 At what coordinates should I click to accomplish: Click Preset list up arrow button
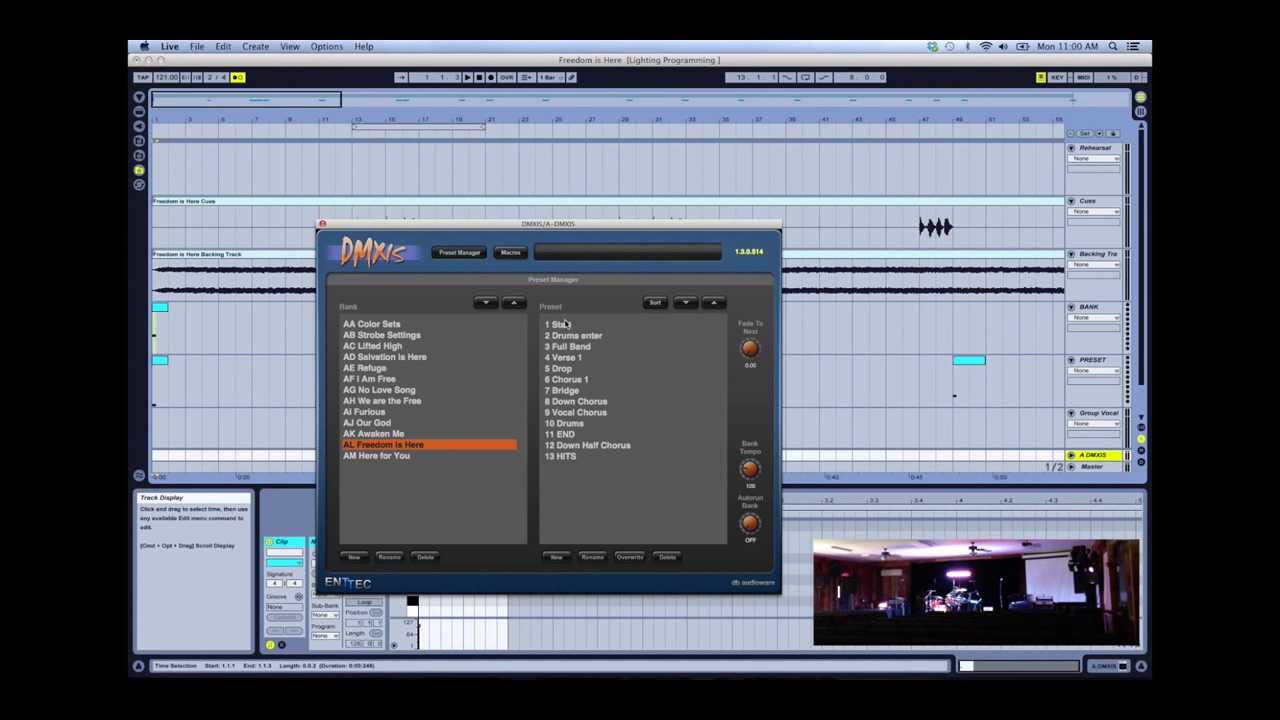click(x=713, y=303)
